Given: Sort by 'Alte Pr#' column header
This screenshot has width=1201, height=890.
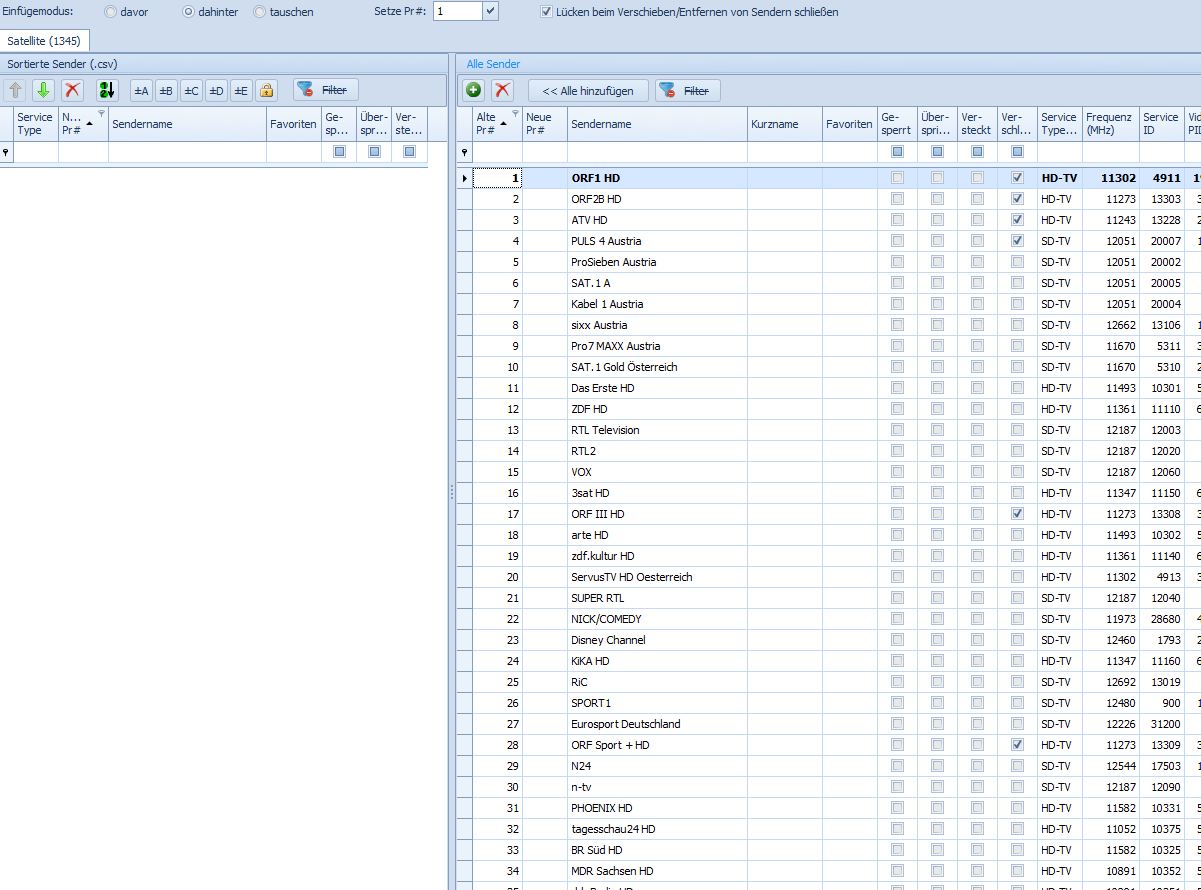Looking at the screenshot, I should click(x=497, y=124).
